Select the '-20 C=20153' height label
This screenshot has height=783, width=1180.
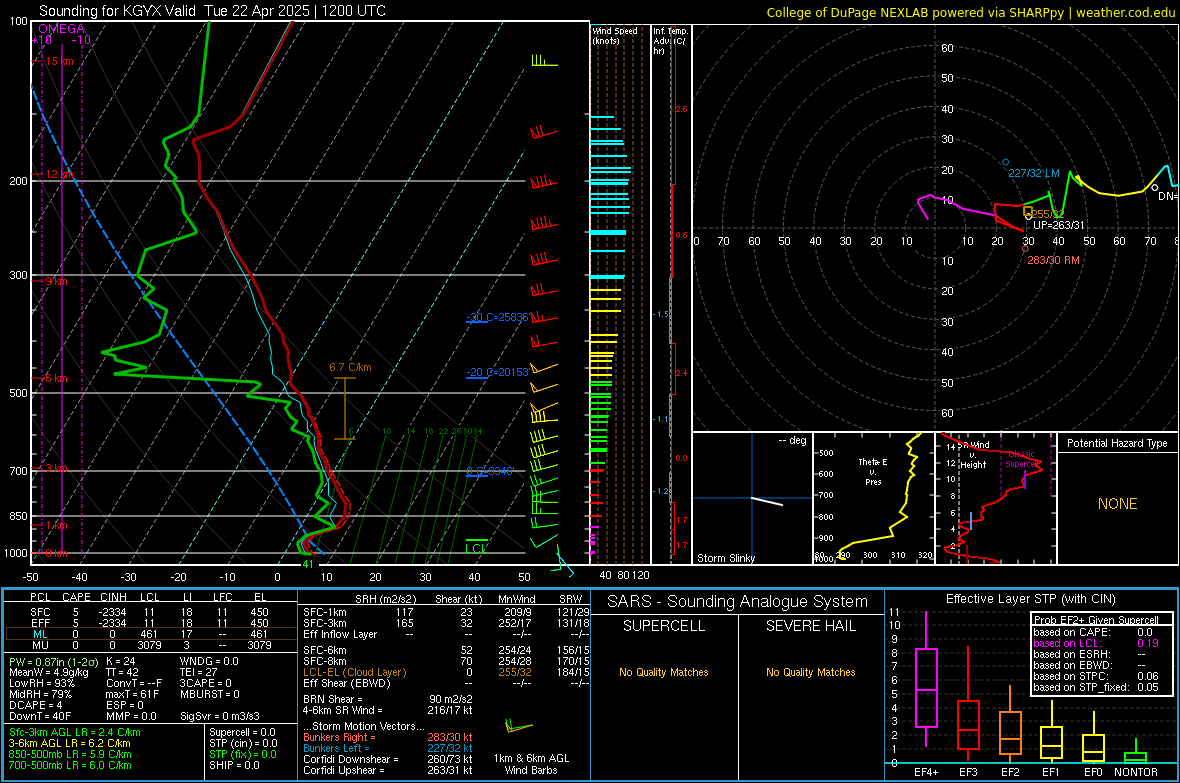[497, 372]
